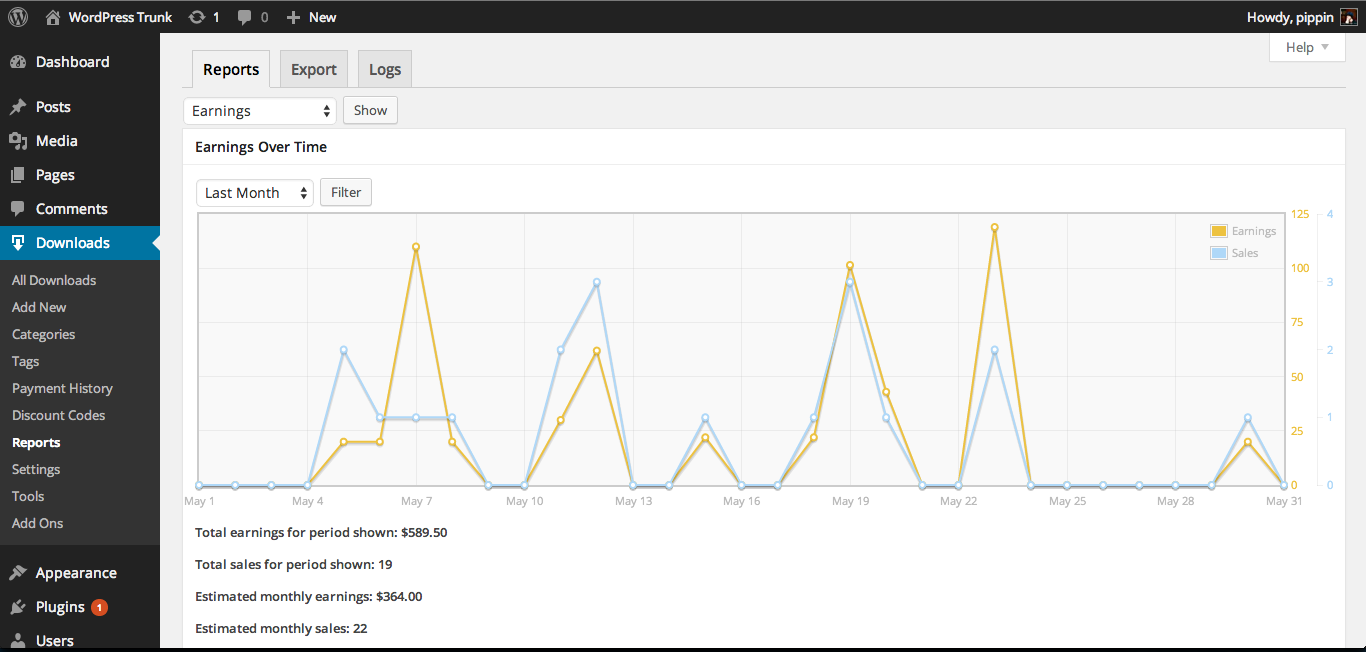Switch to the Export tab
Viewport: 1366px width, 652px height.
[x=314, y=70]
